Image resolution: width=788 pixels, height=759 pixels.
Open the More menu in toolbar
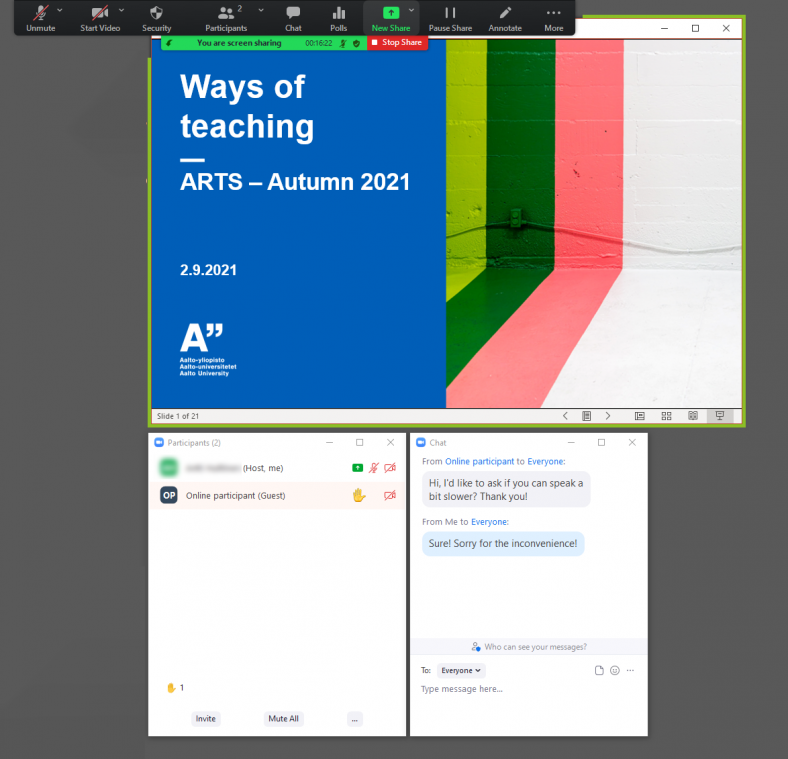coord(553,17)
